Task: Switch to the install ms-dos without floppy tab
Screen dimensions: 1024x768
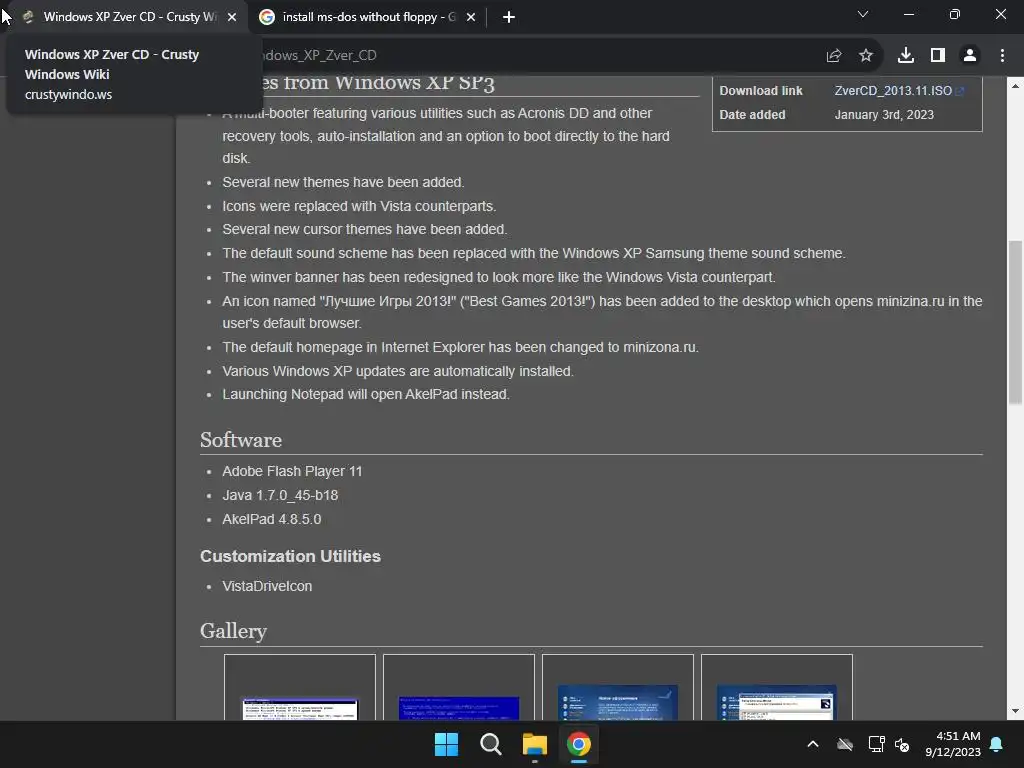Action: point(368,17)
